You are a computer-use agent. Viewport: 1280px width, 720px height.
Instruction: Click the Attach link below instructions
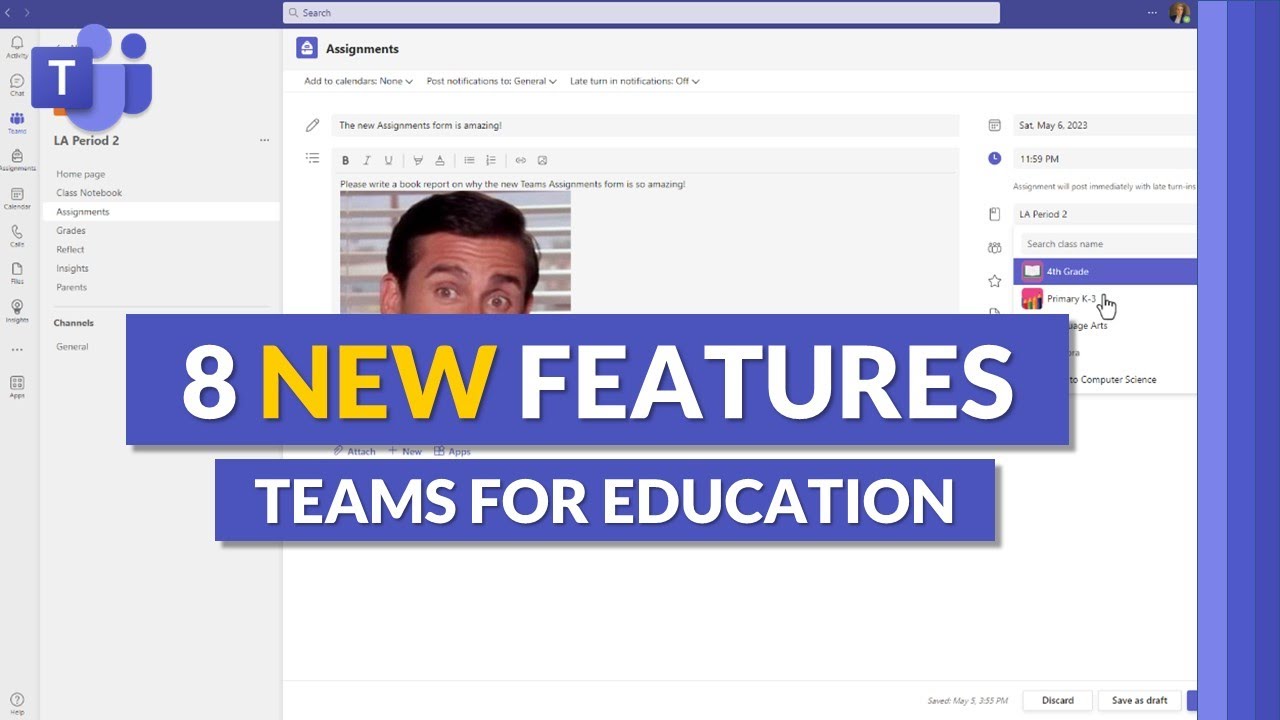[x=355, y=452]
